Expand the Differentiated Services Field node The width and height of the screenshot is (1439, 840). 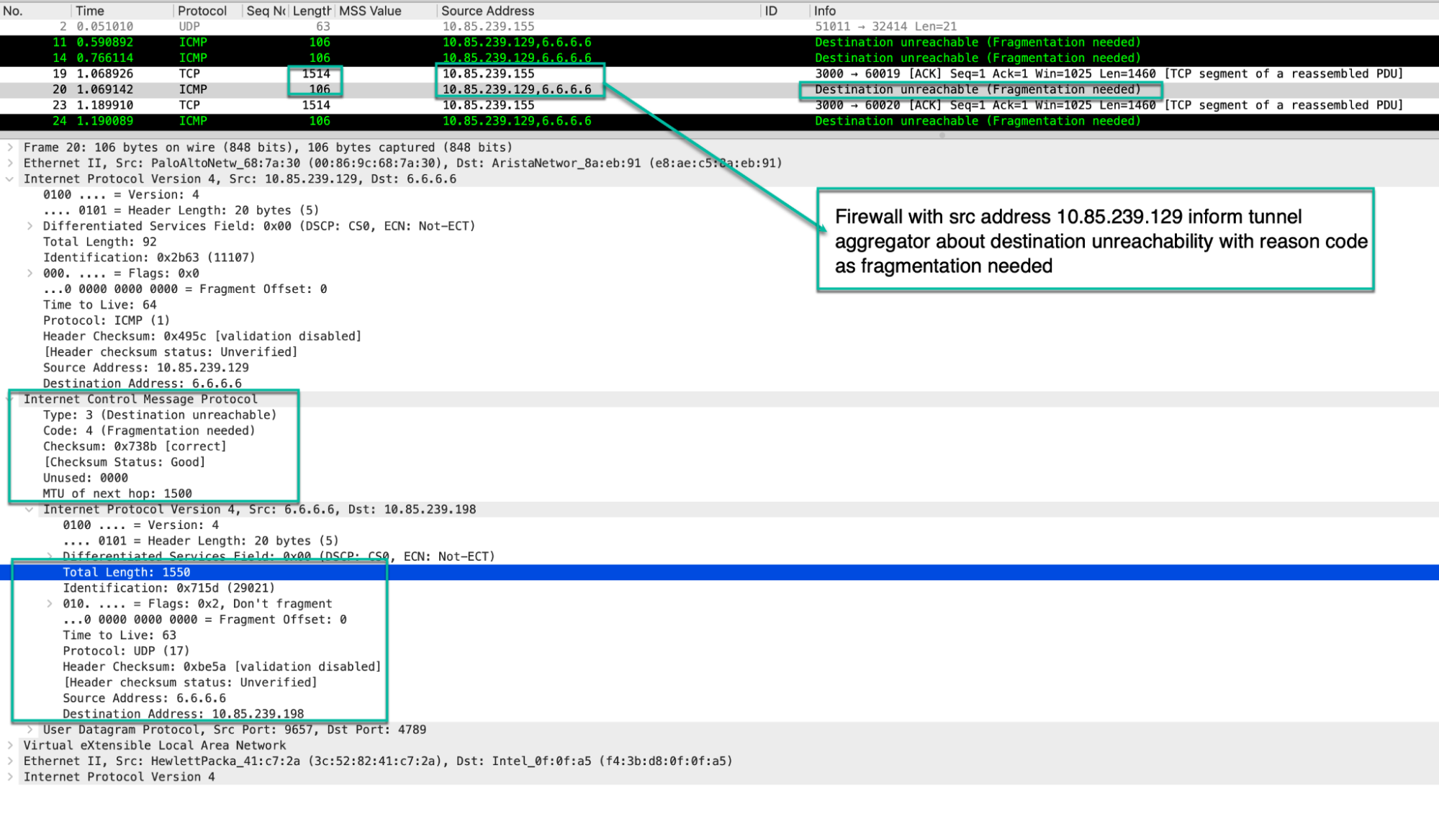(x=29, y=225)
